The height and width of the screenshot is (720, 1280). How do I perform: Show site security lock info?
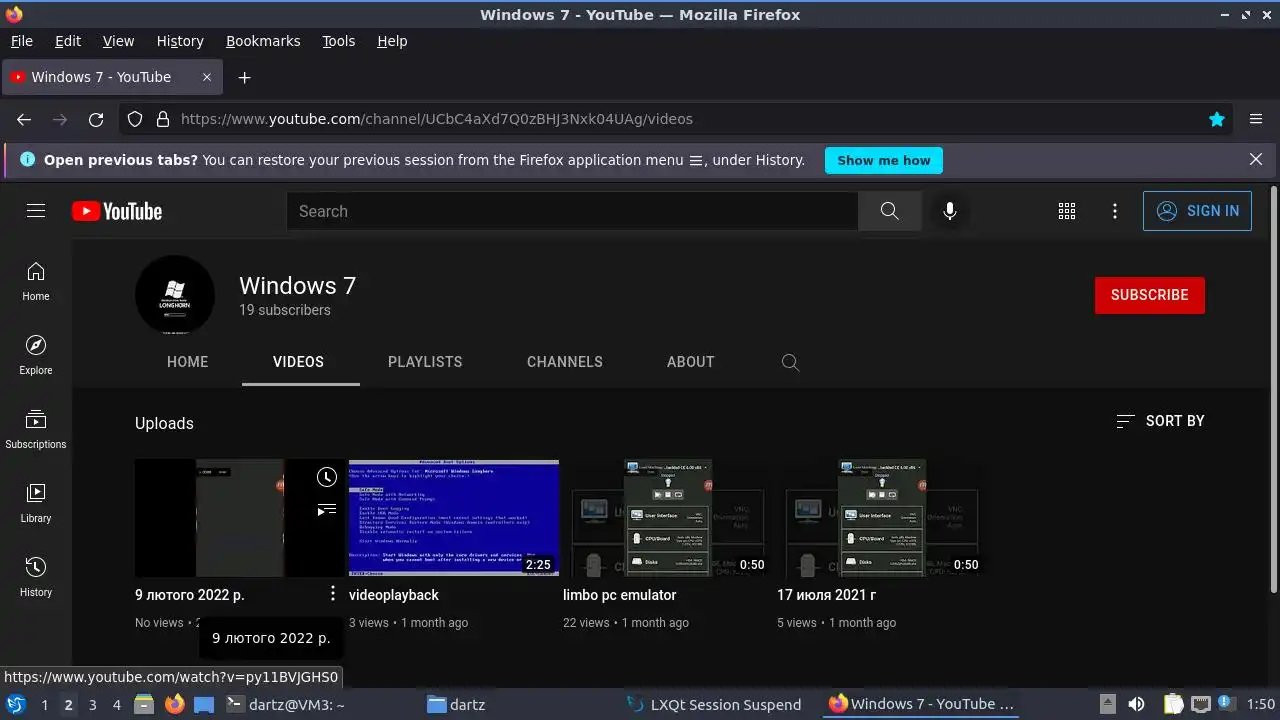163,119
